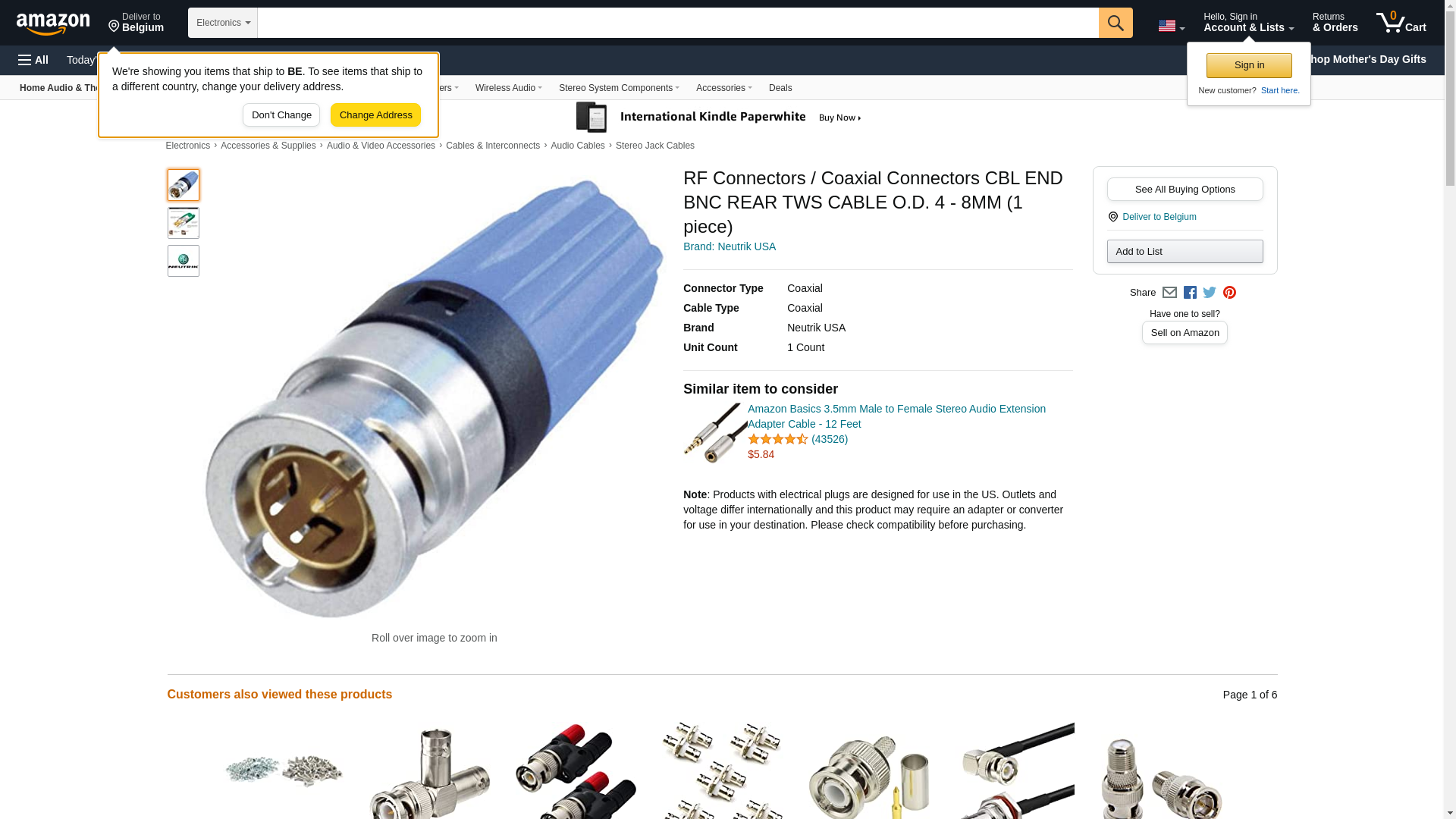Click the Amazon logo
1456x819 pixels.
(53, 23)
